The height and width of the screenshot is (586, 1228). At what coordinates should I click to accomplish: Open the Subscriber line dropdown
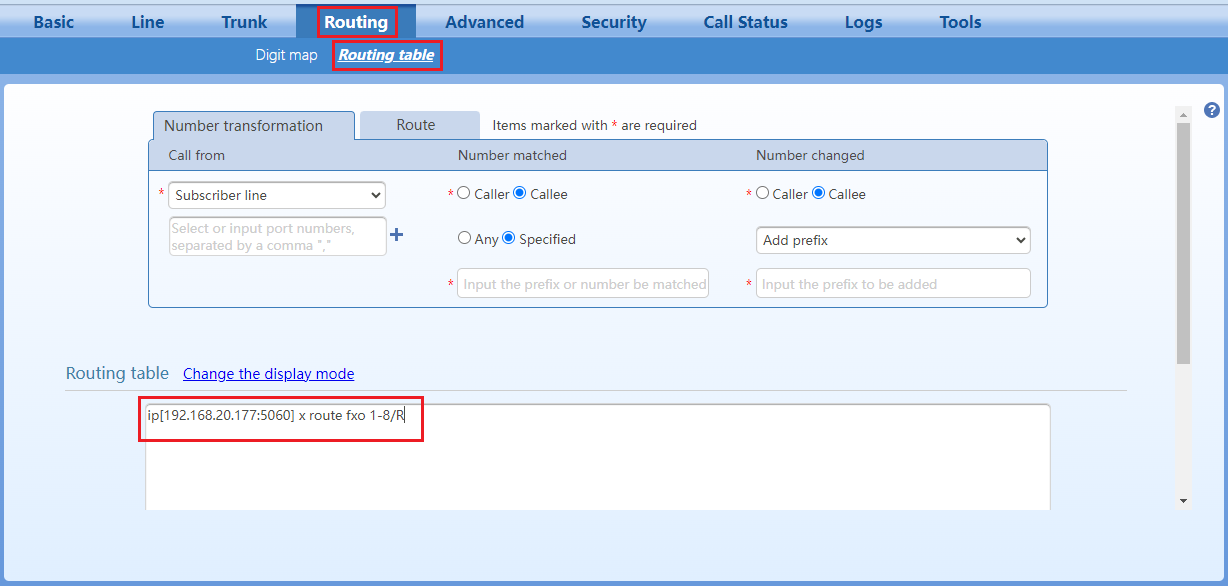point(277,195)
